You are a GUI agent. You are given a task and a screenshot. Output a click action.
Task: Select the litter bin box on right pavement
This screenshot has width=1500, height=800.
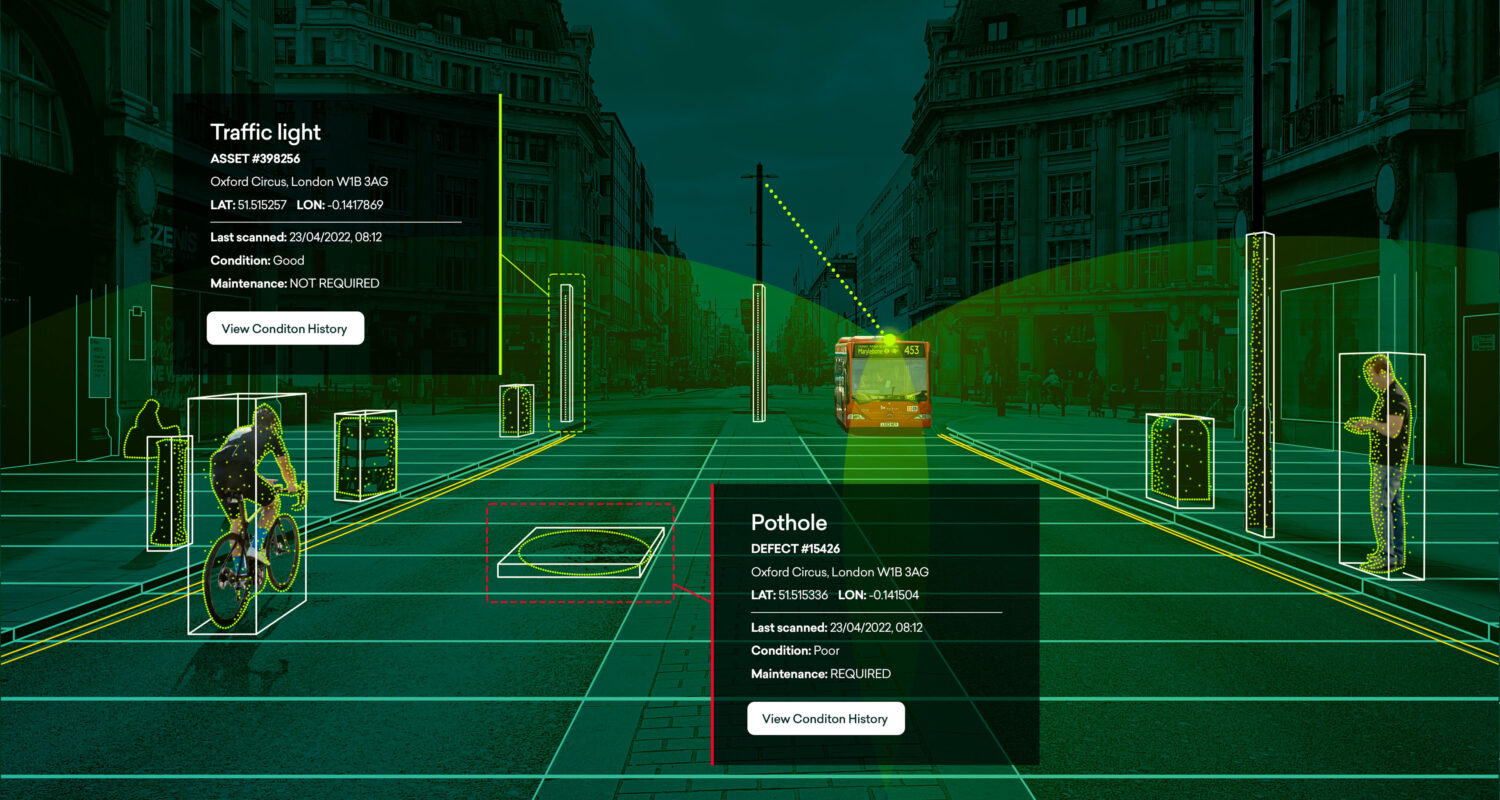pyautogui.click(x=1180, y=459)
